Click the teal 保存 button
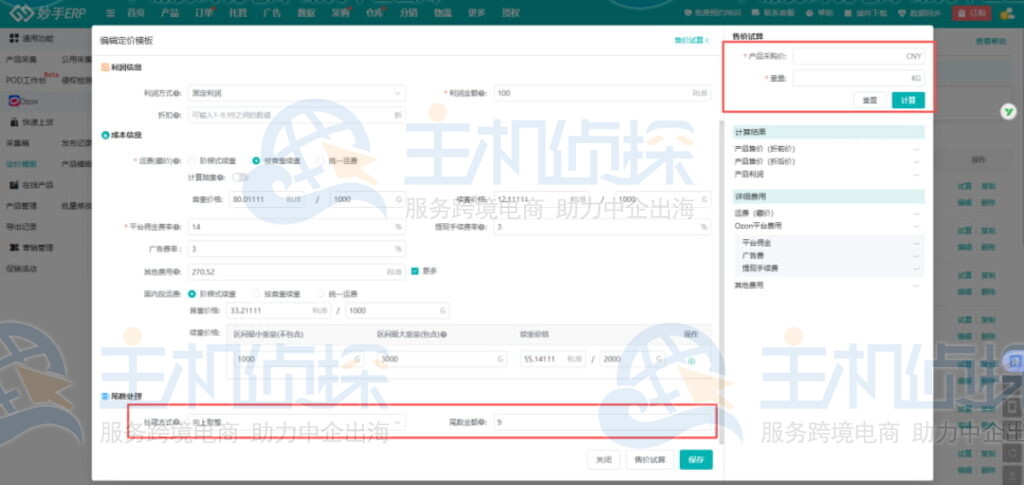 pyautogui.click(x=696, y=460)
